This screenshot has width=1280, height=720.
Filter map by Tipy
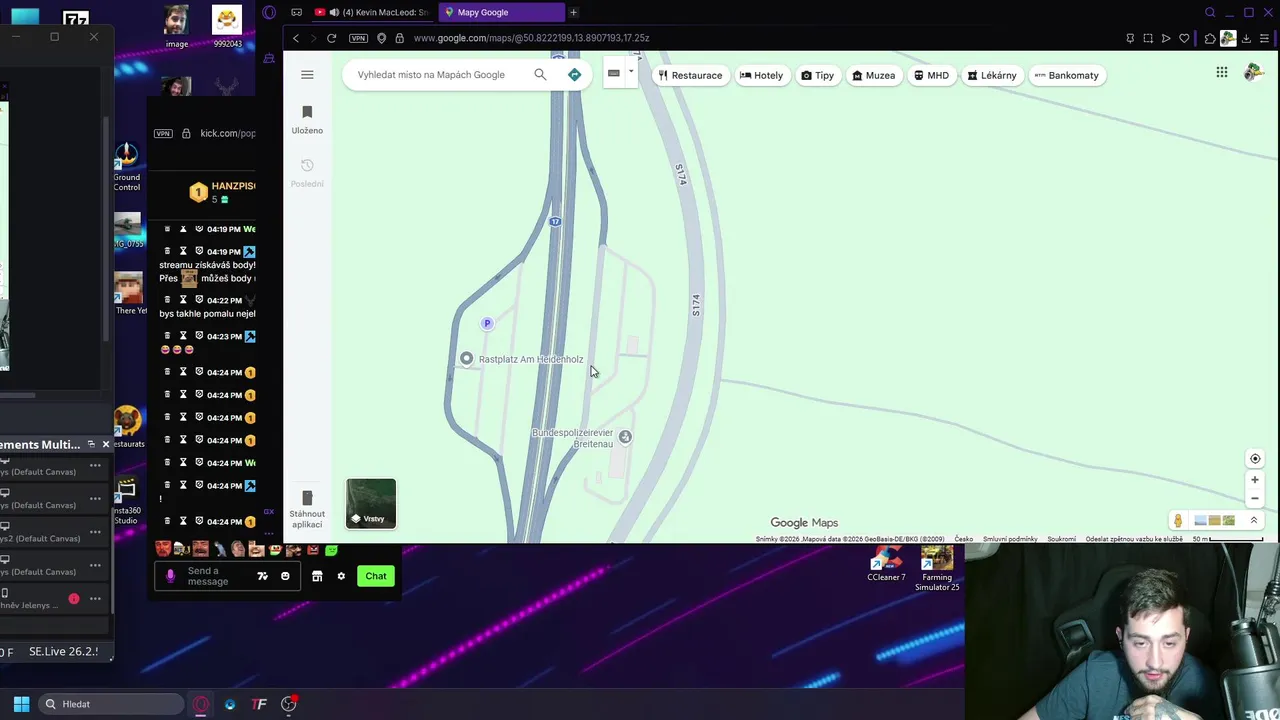(817, 75)
